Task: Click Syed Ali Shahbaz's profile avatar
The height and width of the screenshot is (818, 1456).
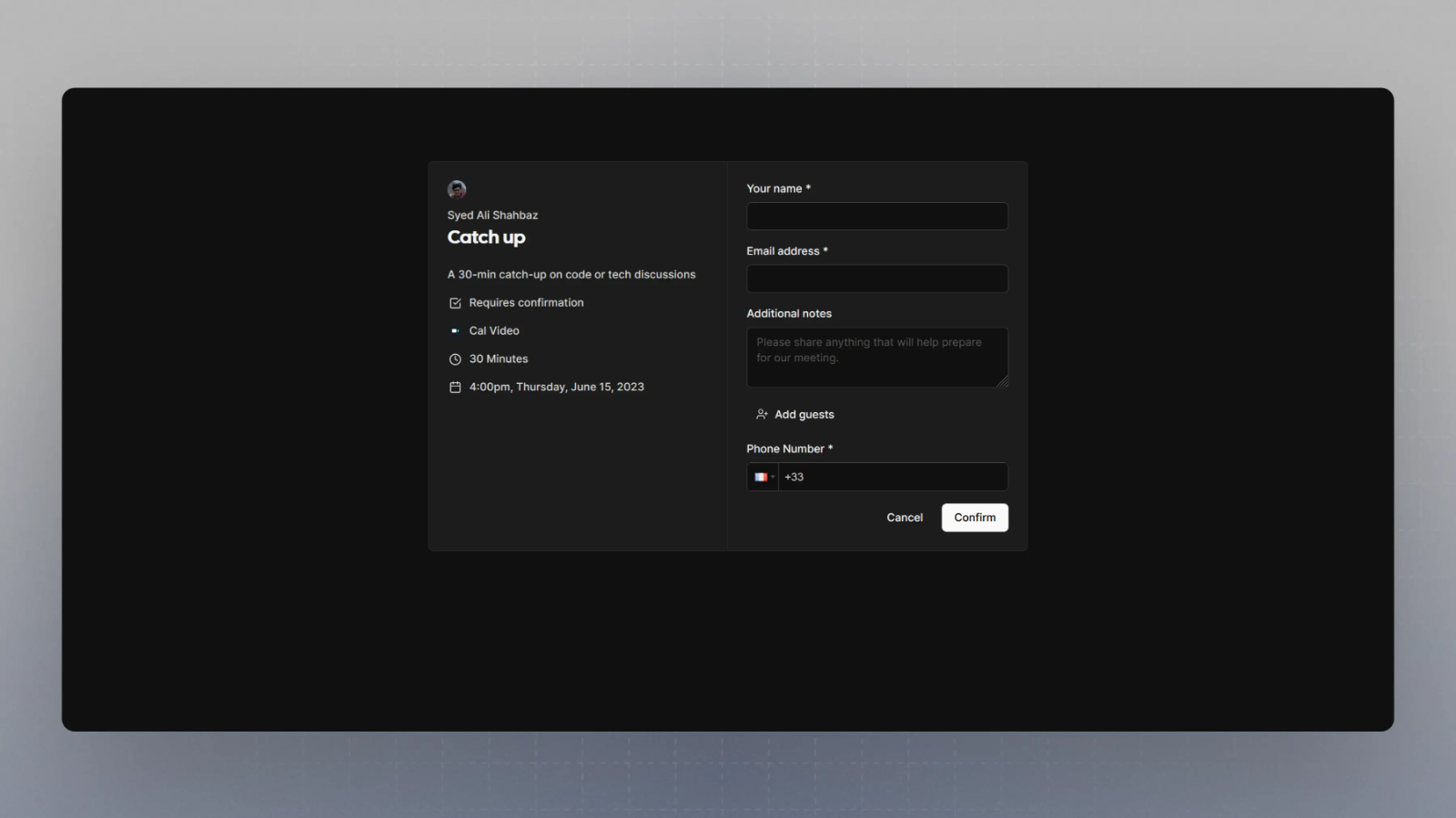Action: click(x=457, y=189)
